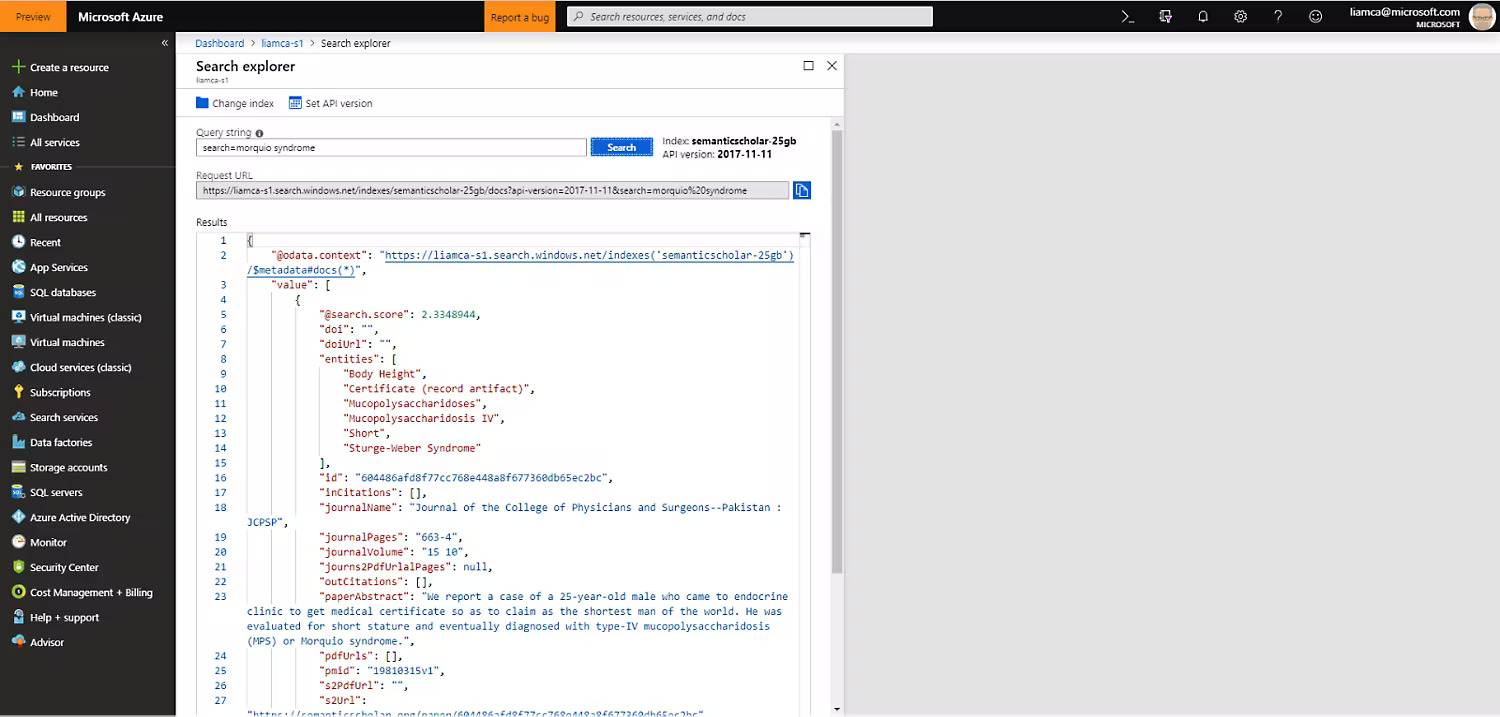
Task: Click the Virtual machines (classic) icon
Action: pyautogui.click(x=18, y=317)
